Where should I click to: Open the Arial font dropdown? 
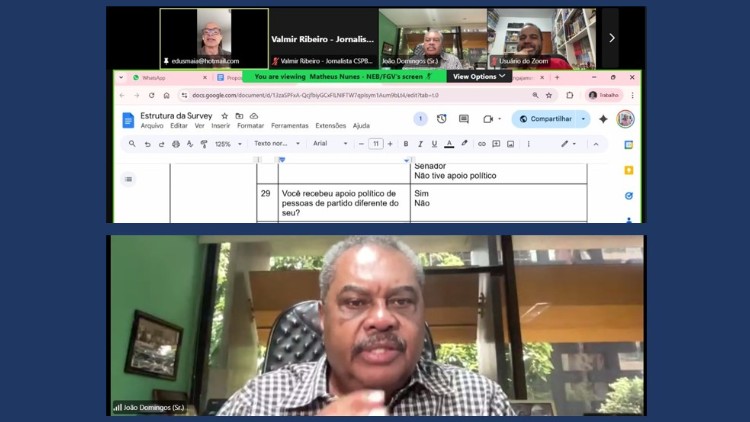click(x=330, y=144)
